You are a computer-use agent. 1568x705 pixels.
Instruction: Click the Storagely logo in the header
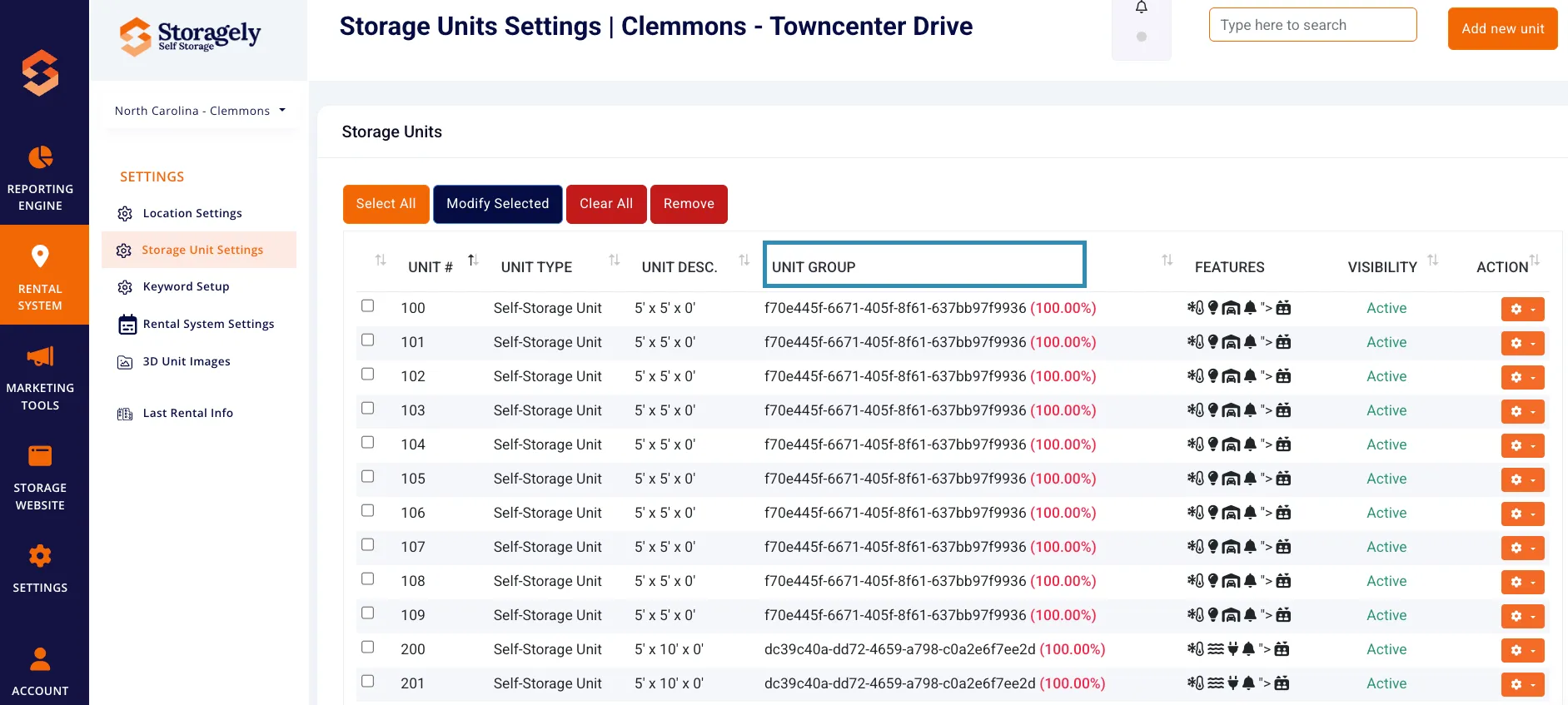tap(191, 37)
